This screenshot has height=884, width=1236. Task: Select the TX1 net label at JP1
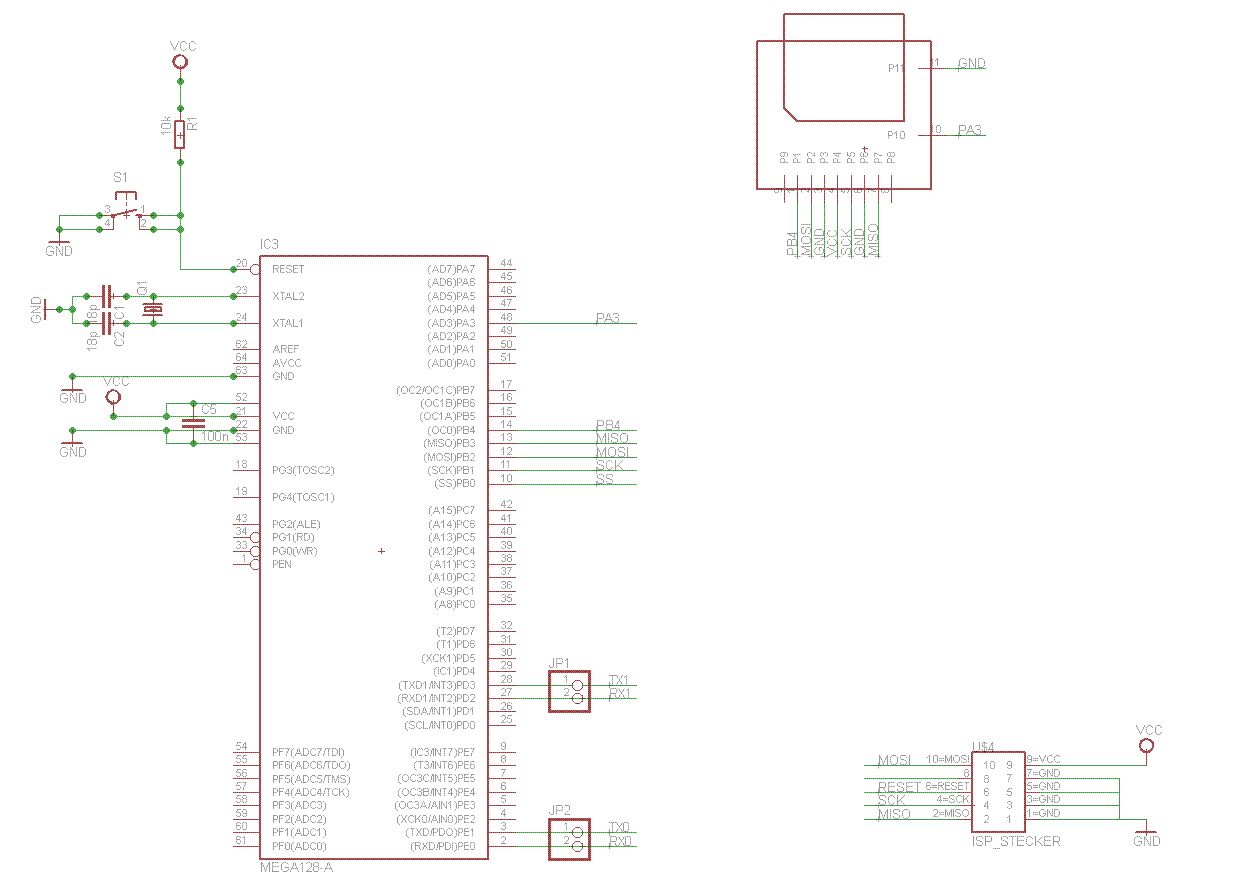620,680
